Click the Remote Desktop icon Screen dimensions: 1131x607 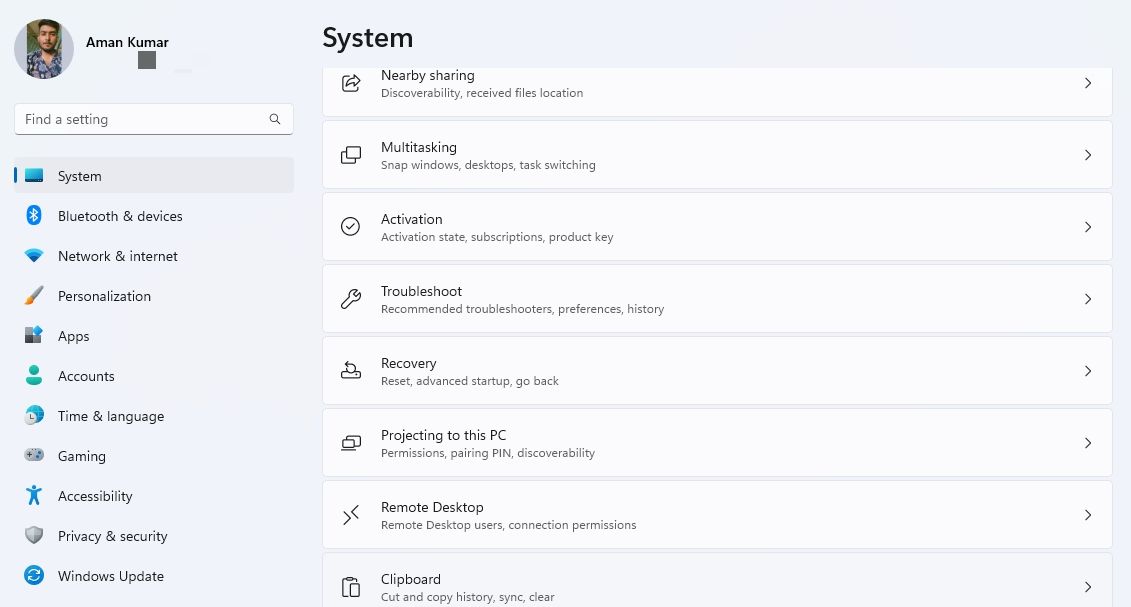click(x=351, y=515)
